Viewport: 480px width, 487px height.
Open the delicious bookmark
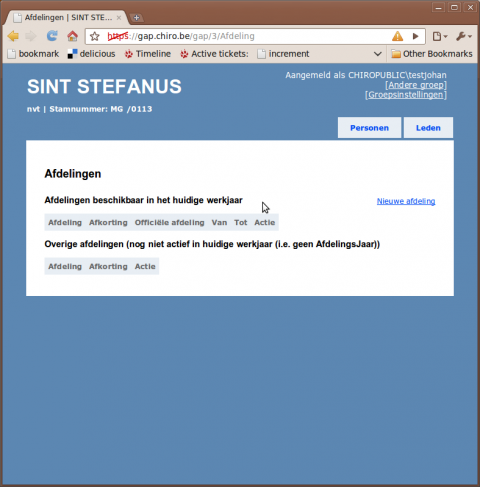(91, 54)
